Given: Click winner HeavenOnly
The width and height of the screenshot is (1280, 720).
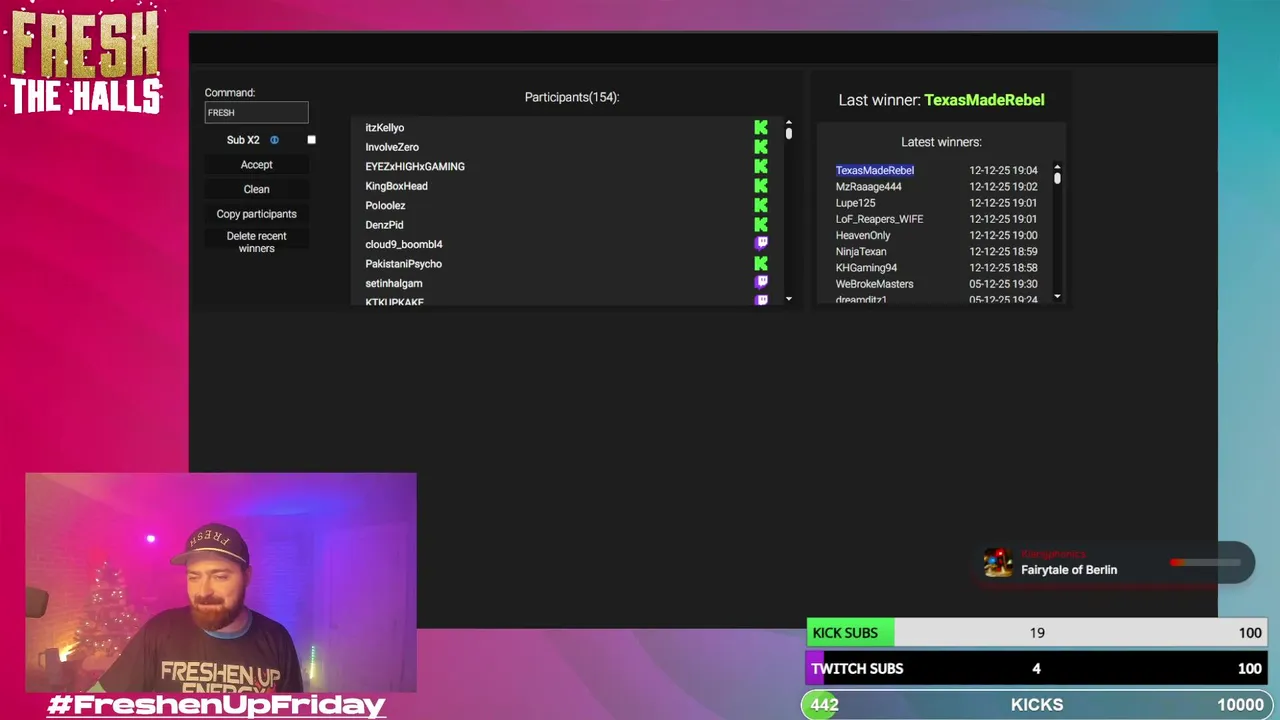Looking at the screenshot, I should tap(863, 235).
